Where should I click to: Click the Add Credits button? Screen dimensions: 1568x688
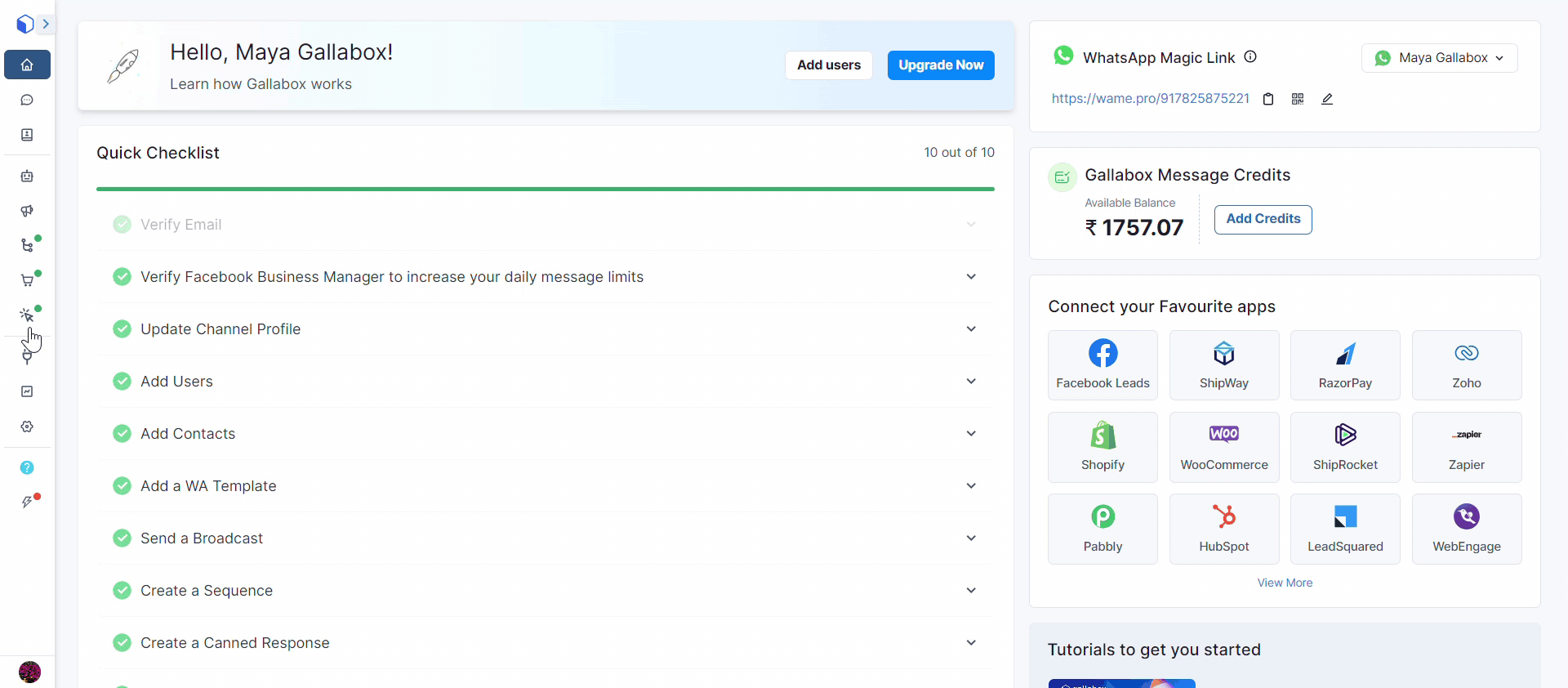coord(1263,219)
